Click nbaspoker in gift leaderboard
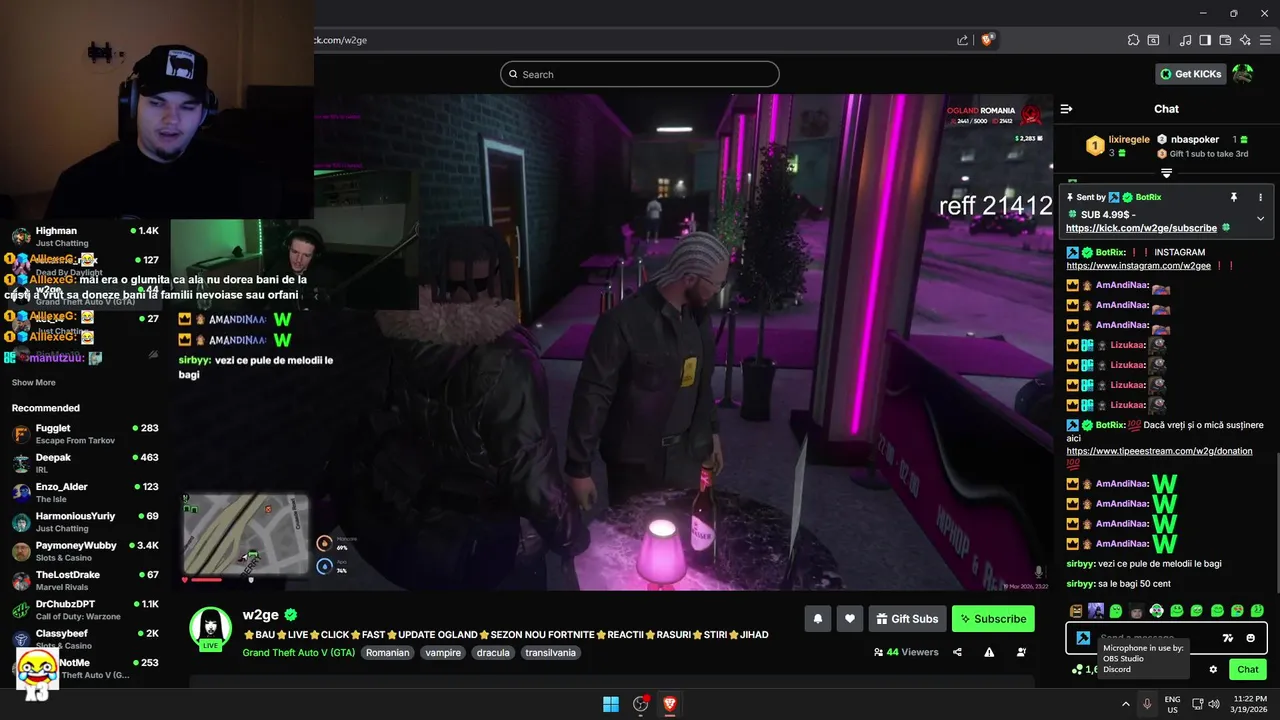 pos(1195,140)
